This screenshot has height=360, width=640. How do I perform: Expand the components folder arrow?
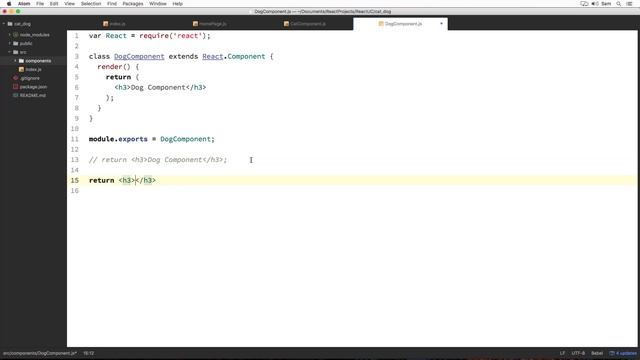click(x=16, y=61)
